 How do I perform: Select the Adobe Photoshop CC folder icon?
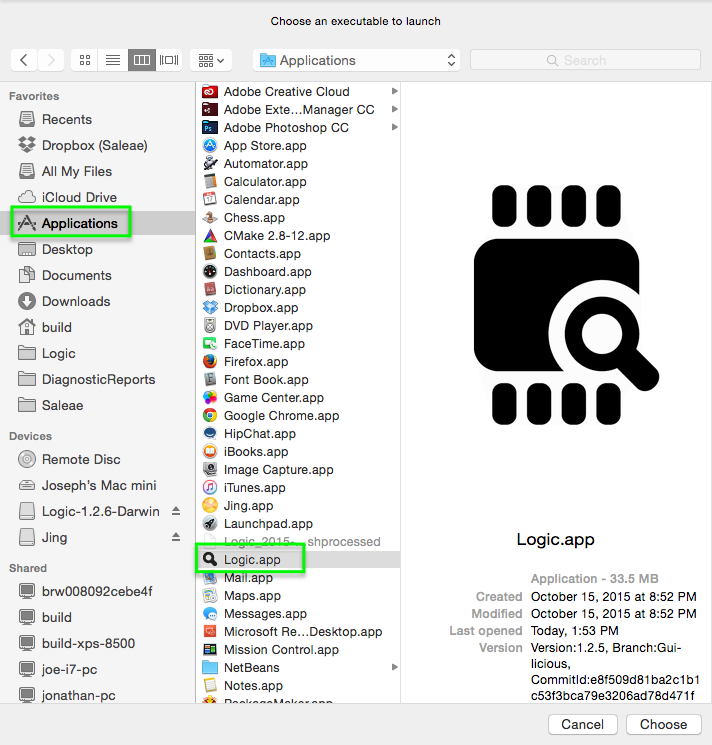(210, 128)
